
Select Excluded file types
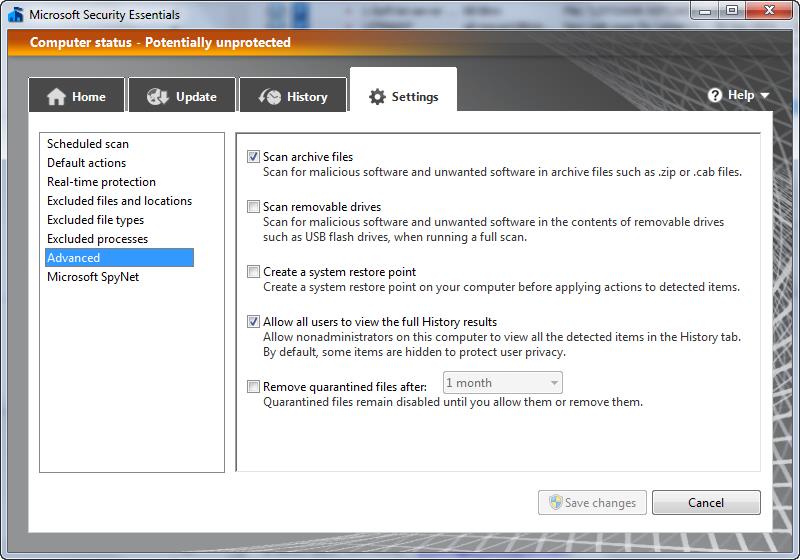pyautogui.click(x=95, y=220)
